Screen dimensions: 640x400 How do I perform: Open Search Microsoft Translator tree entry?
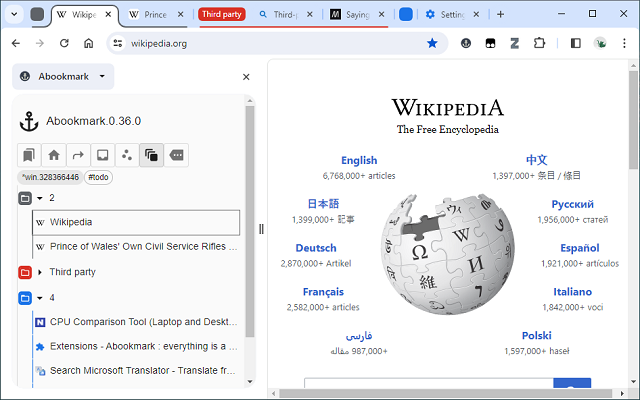pos(136,371)
